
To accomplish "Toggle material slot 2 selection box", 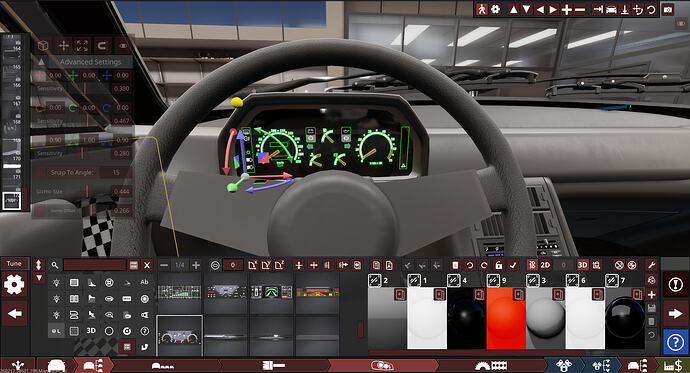I will [x=374, y=280].
